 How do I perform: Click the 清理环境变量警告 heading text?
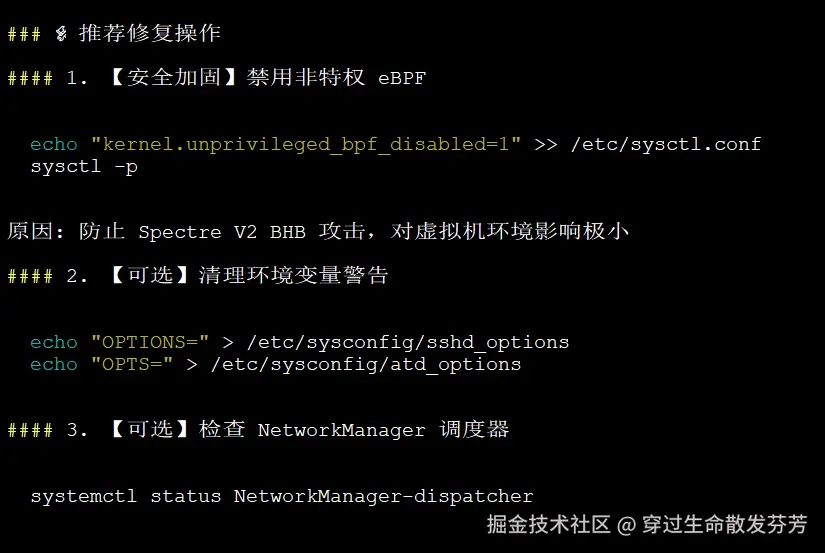point(293,276)
